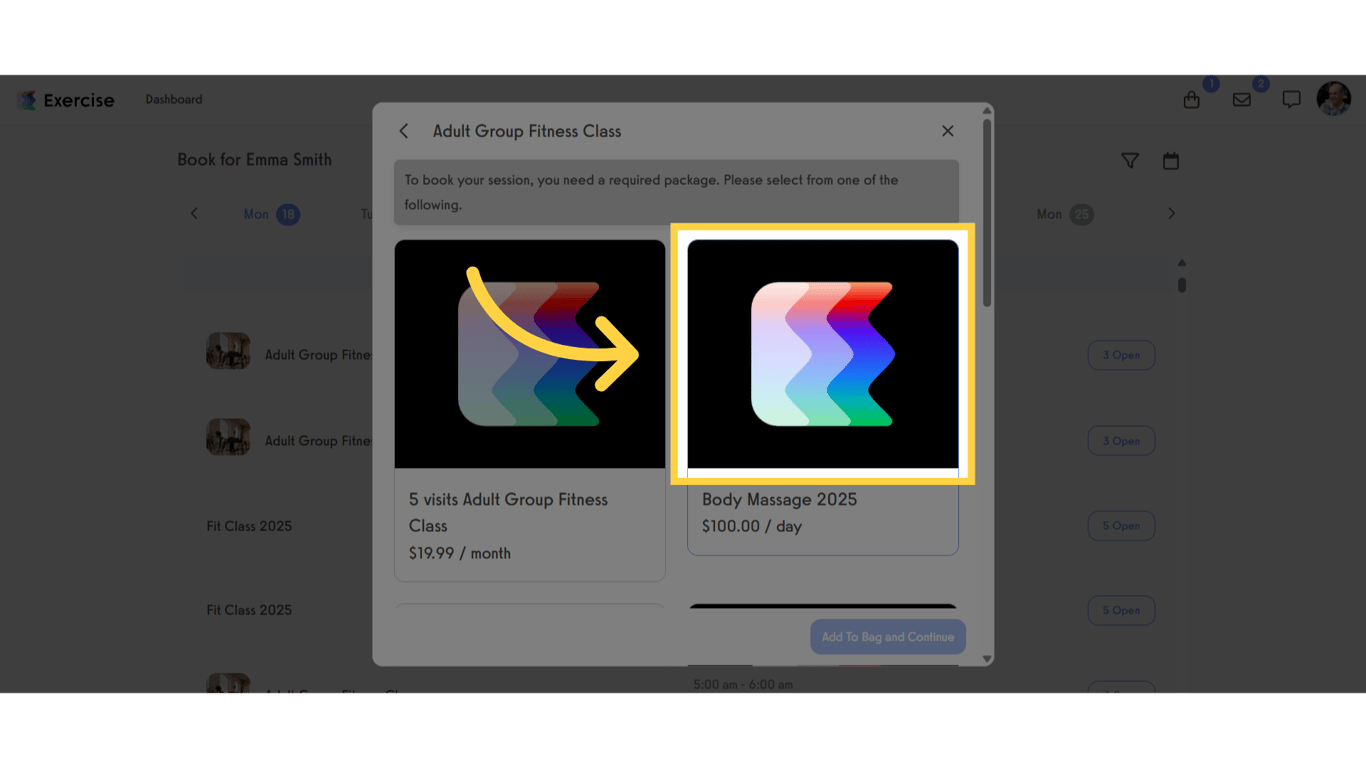The width and height of the screenshot is (1366, 768).
Task: Click the Exercise logo icon
Action: [27, 100]
